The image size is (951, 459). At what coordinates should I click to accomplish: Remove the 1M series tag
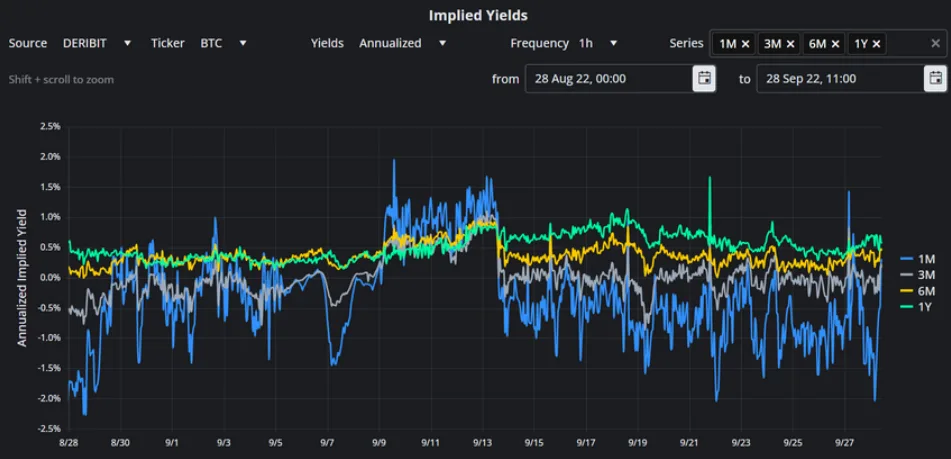coord(746,44)
